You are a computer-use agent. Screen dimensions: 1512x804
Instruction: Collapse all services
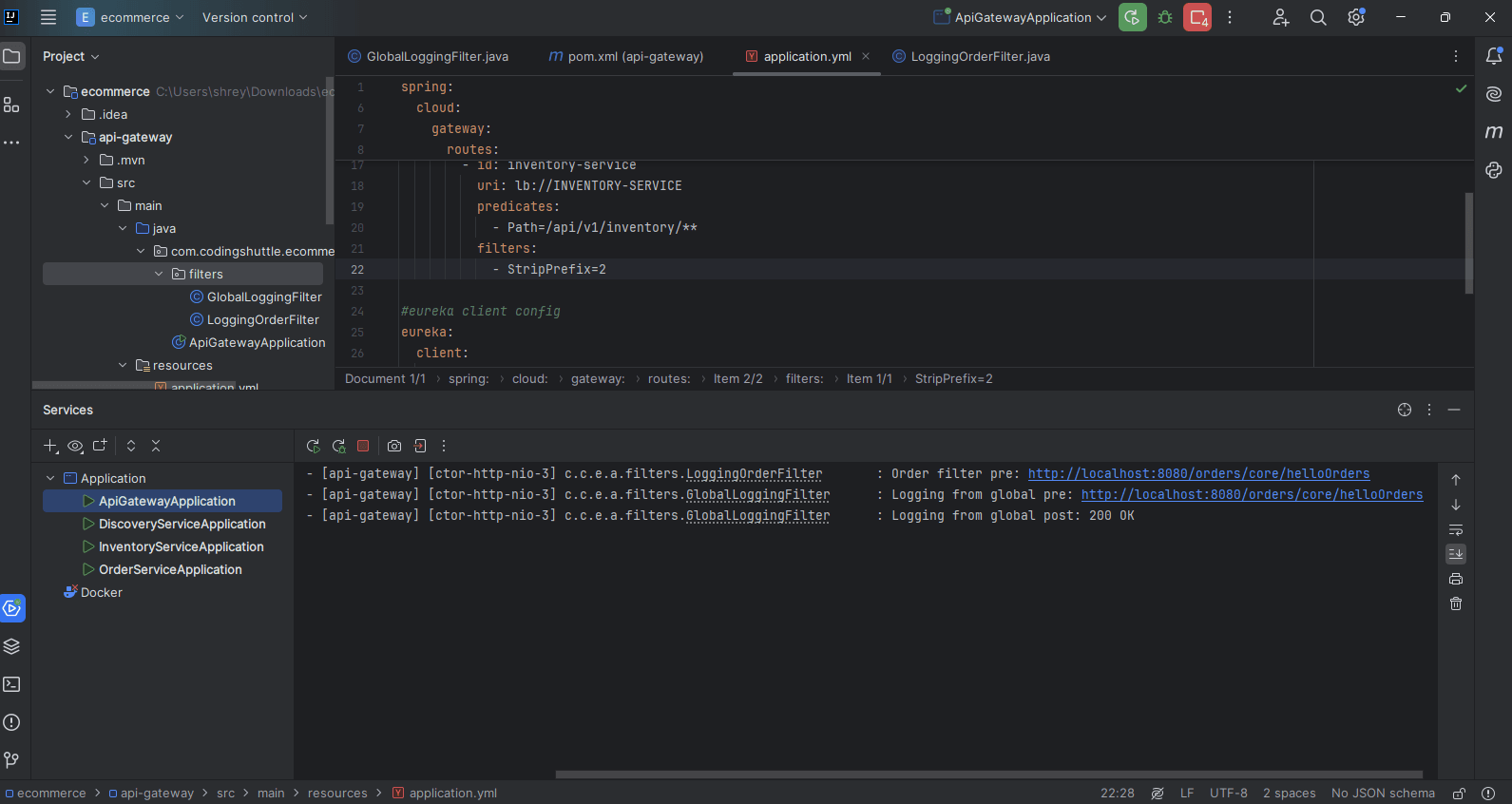(x=156, y=446)
